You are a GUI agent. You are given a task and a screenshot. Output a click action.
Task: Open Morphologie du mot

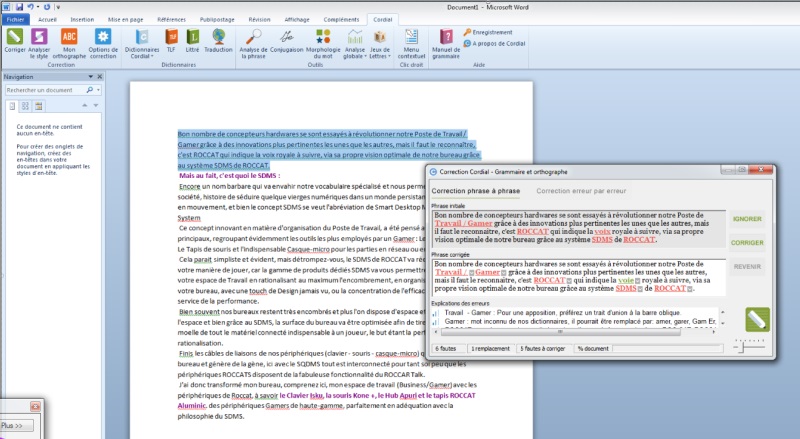(323, 43)
